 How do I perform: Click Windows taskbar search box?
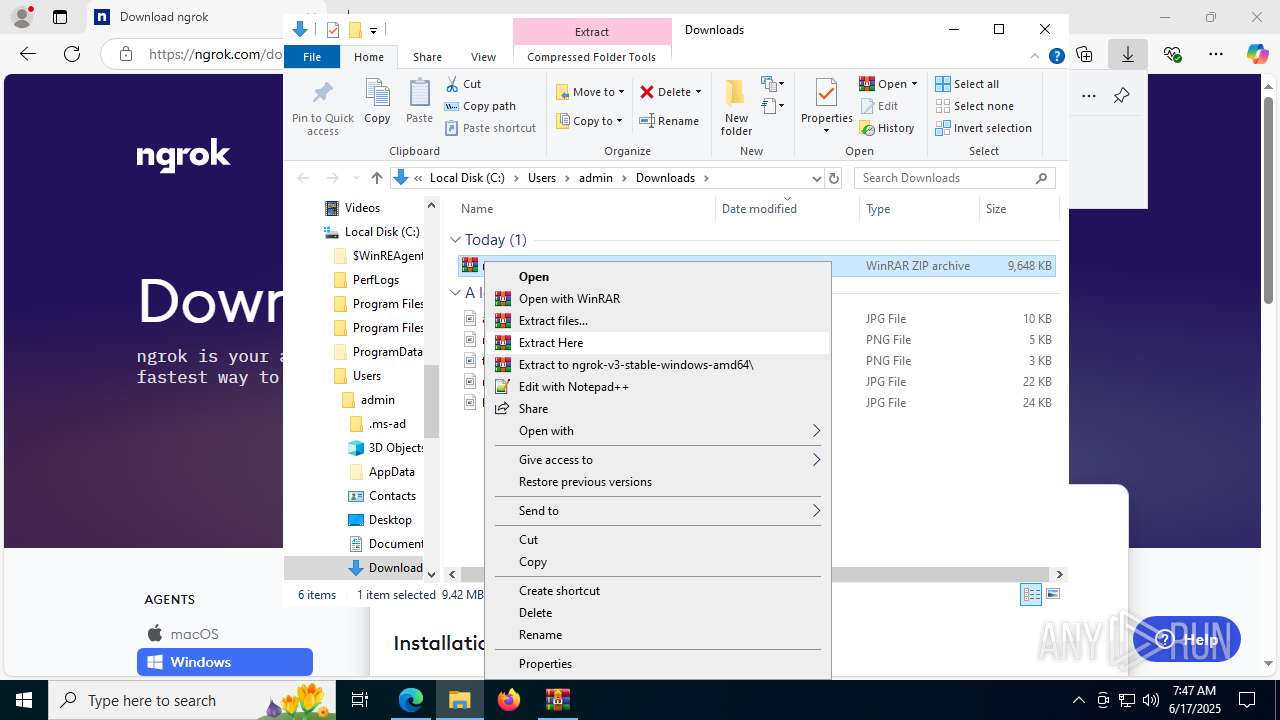(x=190, y=700)
